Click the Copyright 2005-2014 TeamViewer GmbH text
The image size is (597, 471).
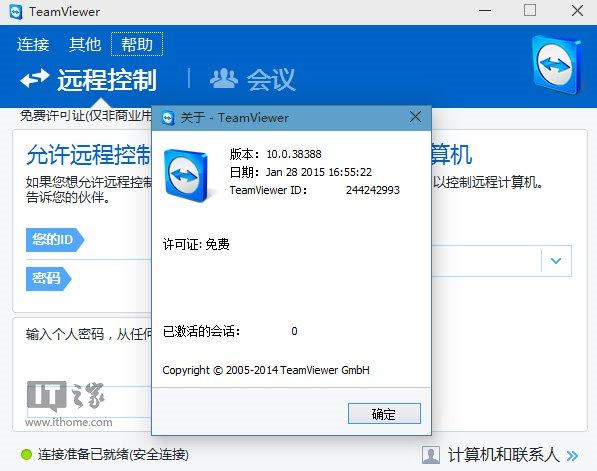coord(266,370)
